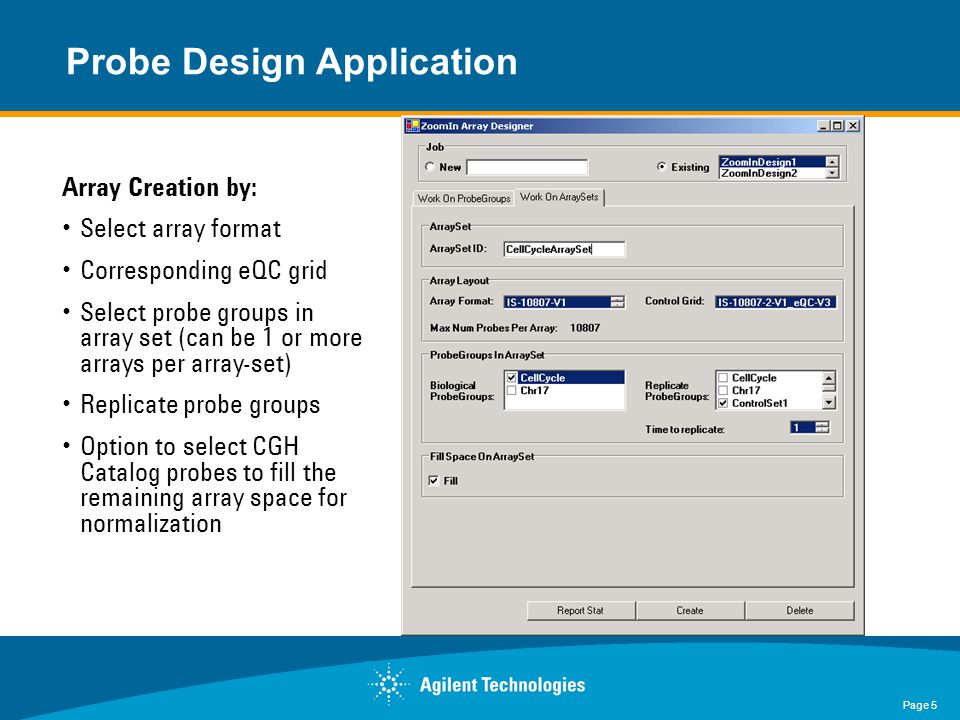
Task: Click the Delete button
Action: click(x=800, y=610)
